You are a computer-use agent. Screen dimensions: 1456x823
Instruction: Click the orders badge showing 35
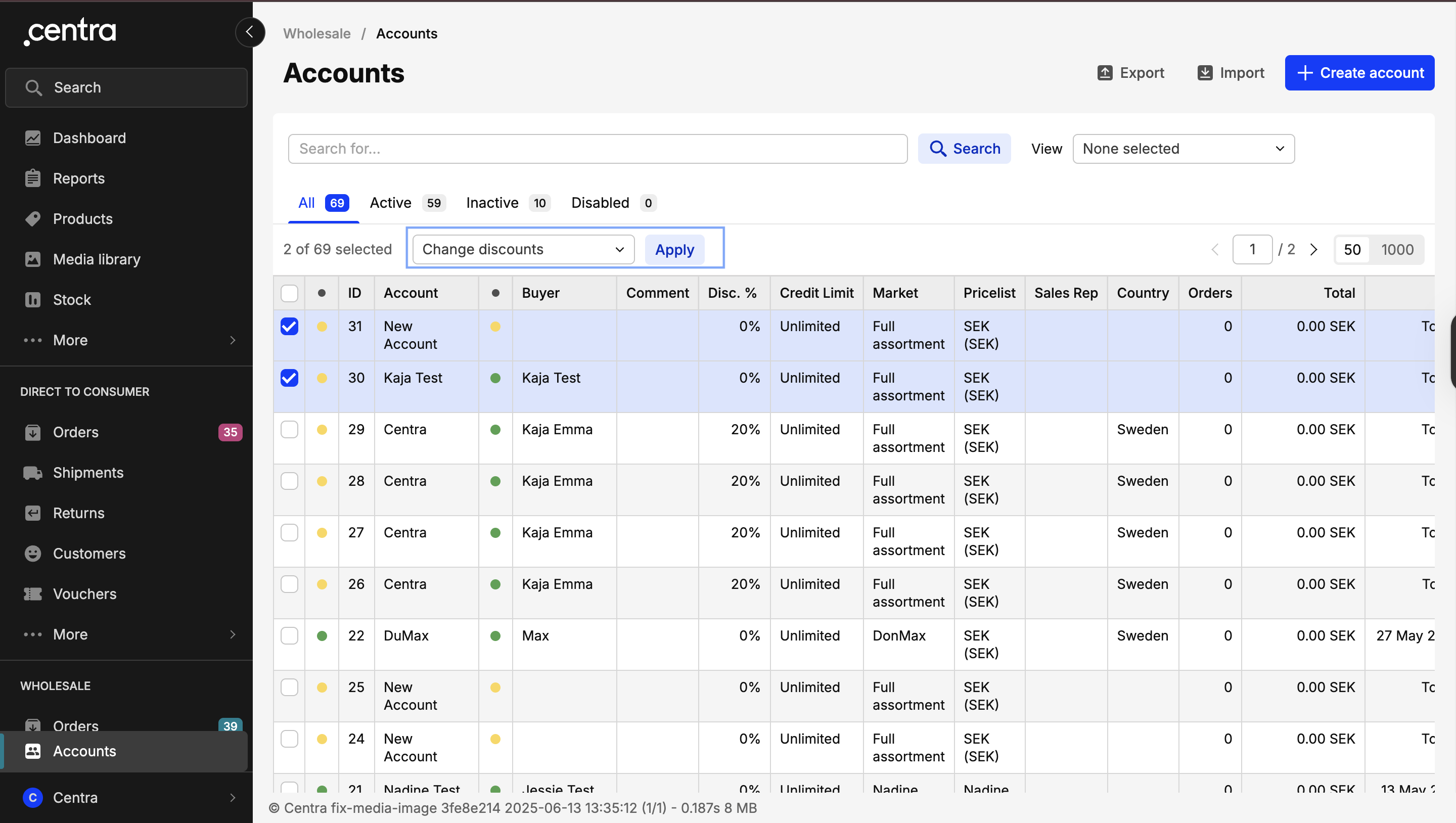tap(230, 432)
